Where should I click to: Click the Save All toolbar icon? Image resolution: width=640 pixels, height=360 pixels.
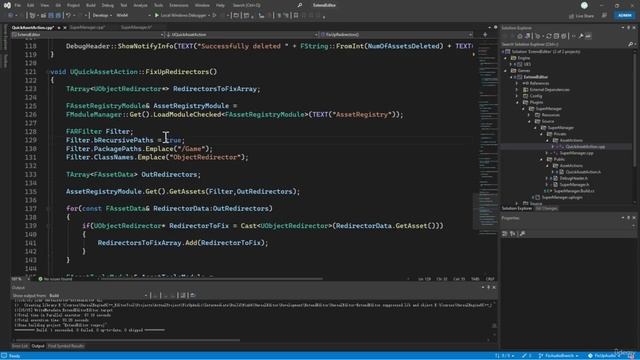click(58, 16)
